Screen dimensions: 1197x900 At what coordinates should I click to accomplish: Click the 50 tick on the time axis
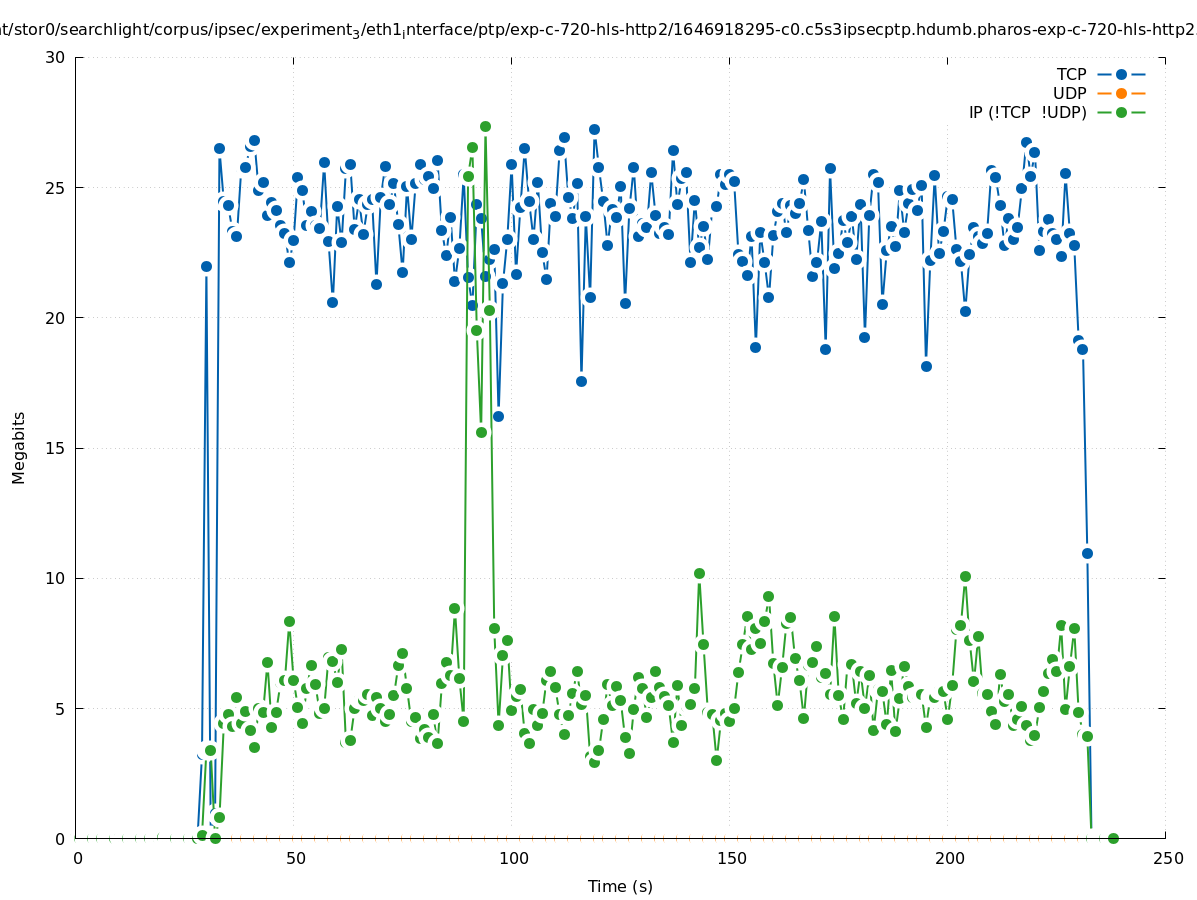coord(295,858)
